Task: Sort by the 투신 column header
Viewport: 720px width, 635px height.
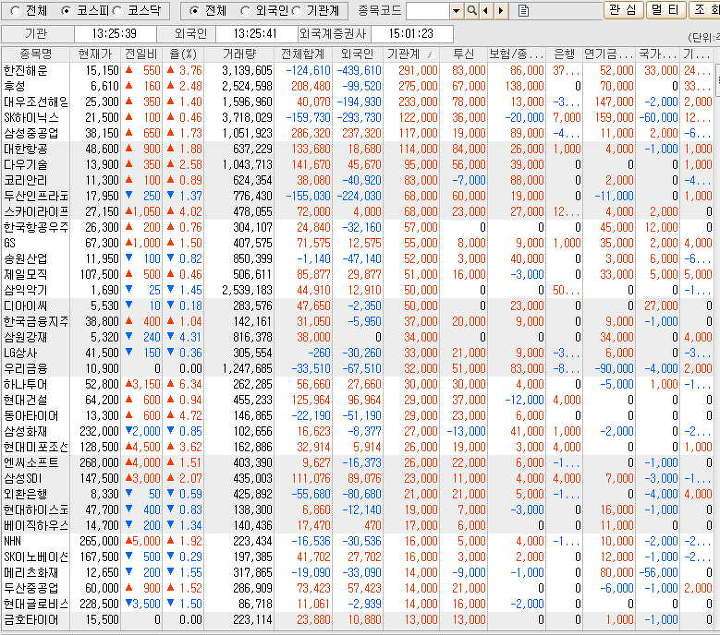Action: coord(463,54)
